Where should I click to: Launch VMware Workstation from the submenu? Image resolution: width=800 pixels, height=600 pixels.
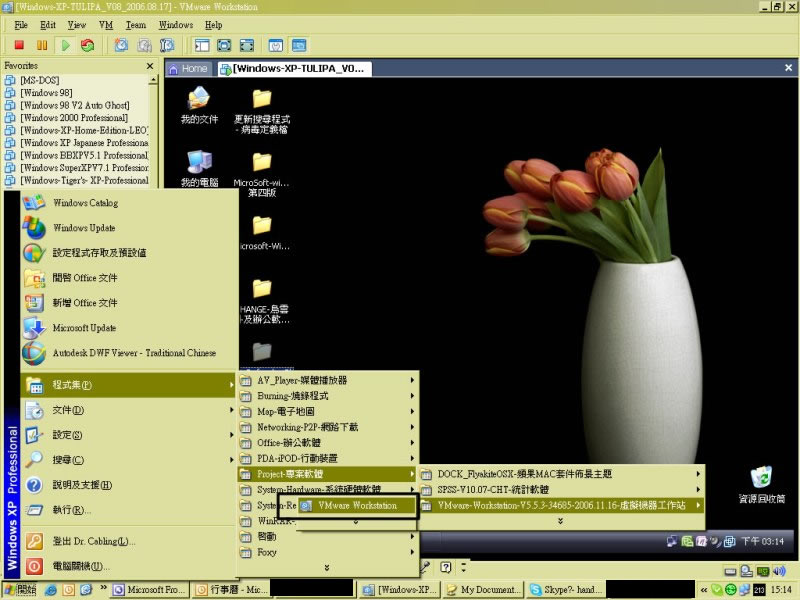(357, 506)
